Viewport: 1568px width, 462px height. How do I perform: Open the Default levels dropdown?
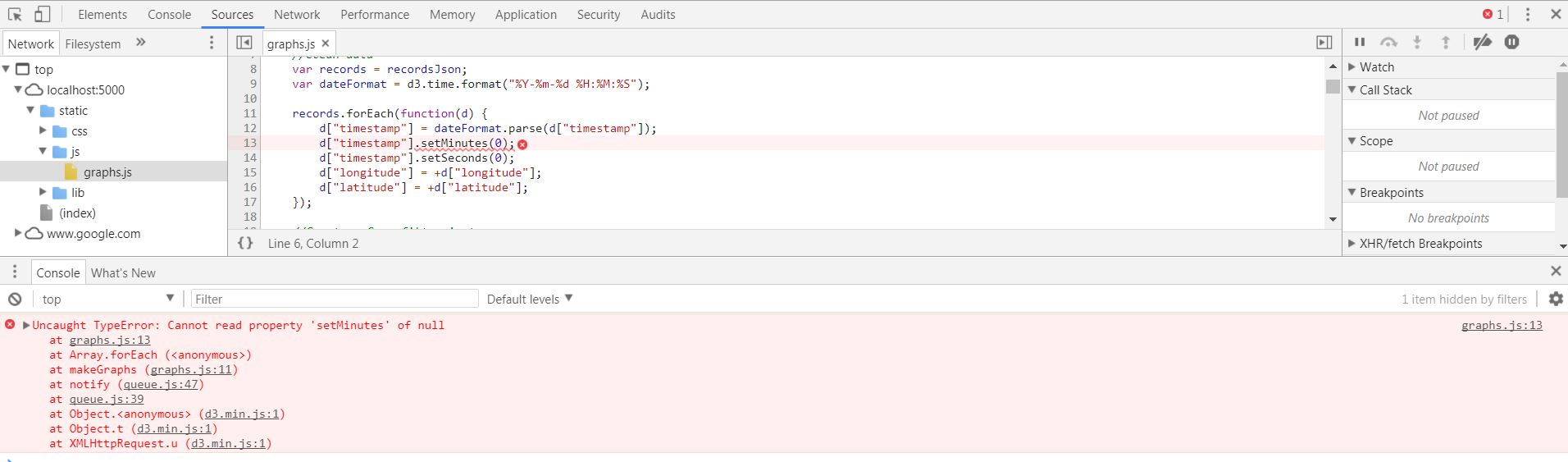tap(530, 299)
